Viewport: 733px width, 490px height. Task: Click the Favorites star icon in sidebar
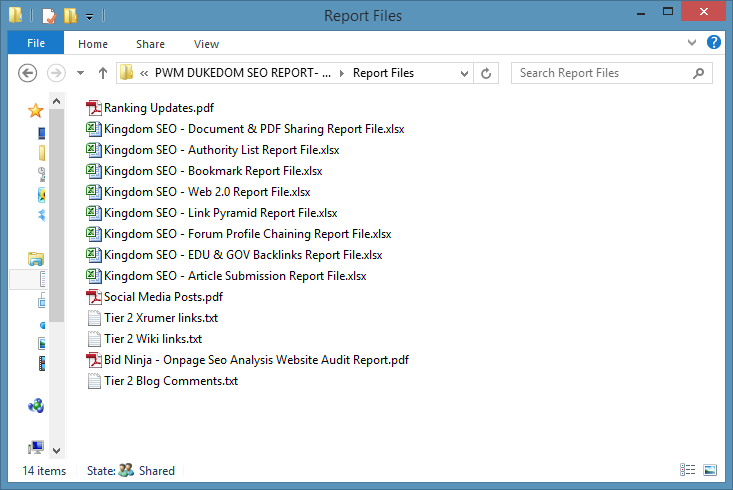(36, 111)
